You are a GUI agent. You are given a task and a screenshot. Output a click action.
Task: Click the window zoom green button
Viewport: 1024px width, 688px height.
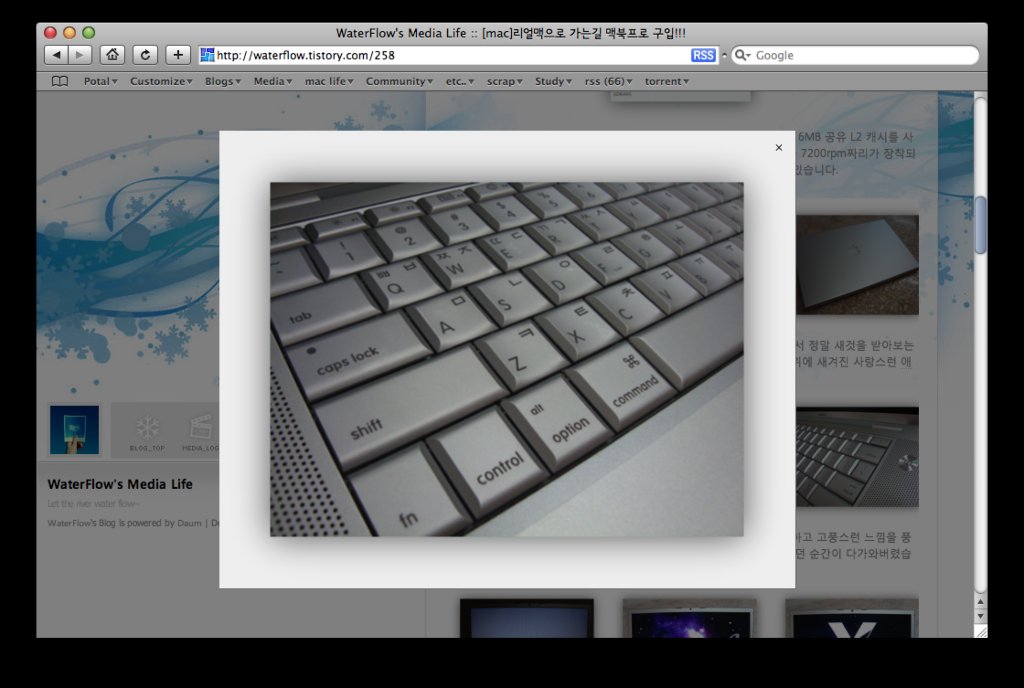(89, 32)
